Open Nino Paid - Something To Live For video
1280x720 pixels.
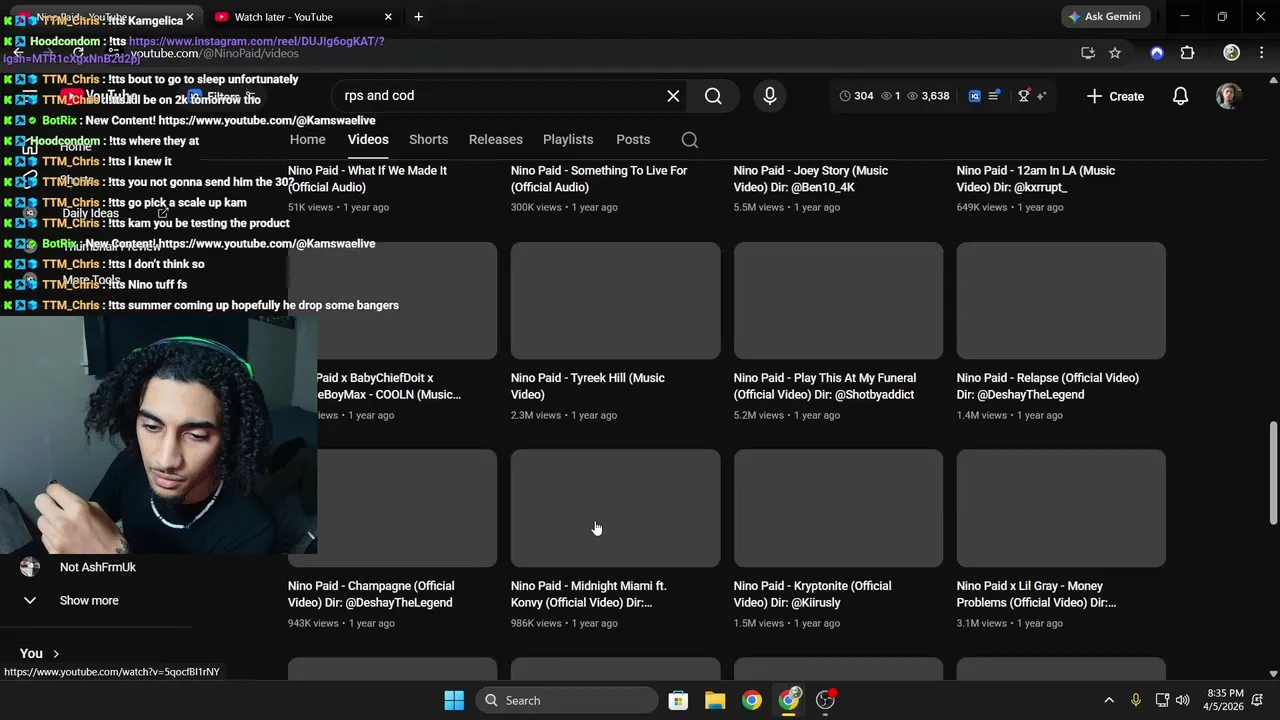pyautogui.click(x=599, y=179)
